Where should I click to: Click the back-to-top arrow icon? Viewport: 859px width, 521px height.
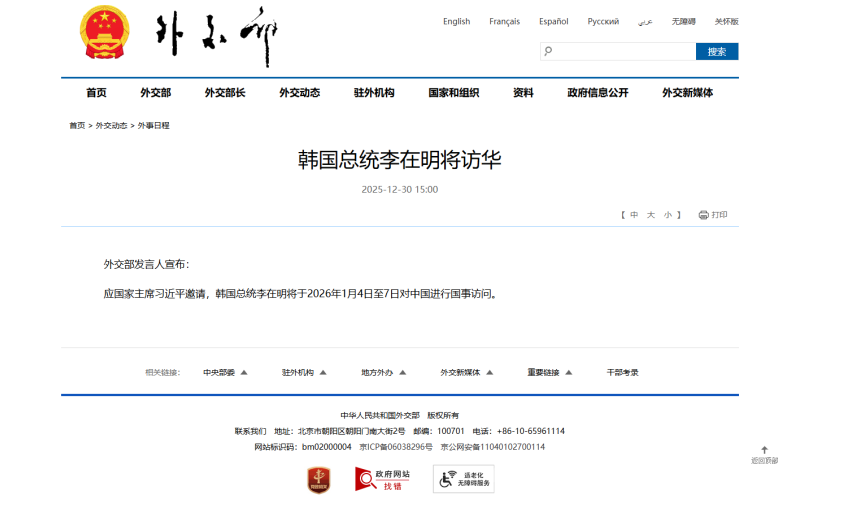click(764, 450)
